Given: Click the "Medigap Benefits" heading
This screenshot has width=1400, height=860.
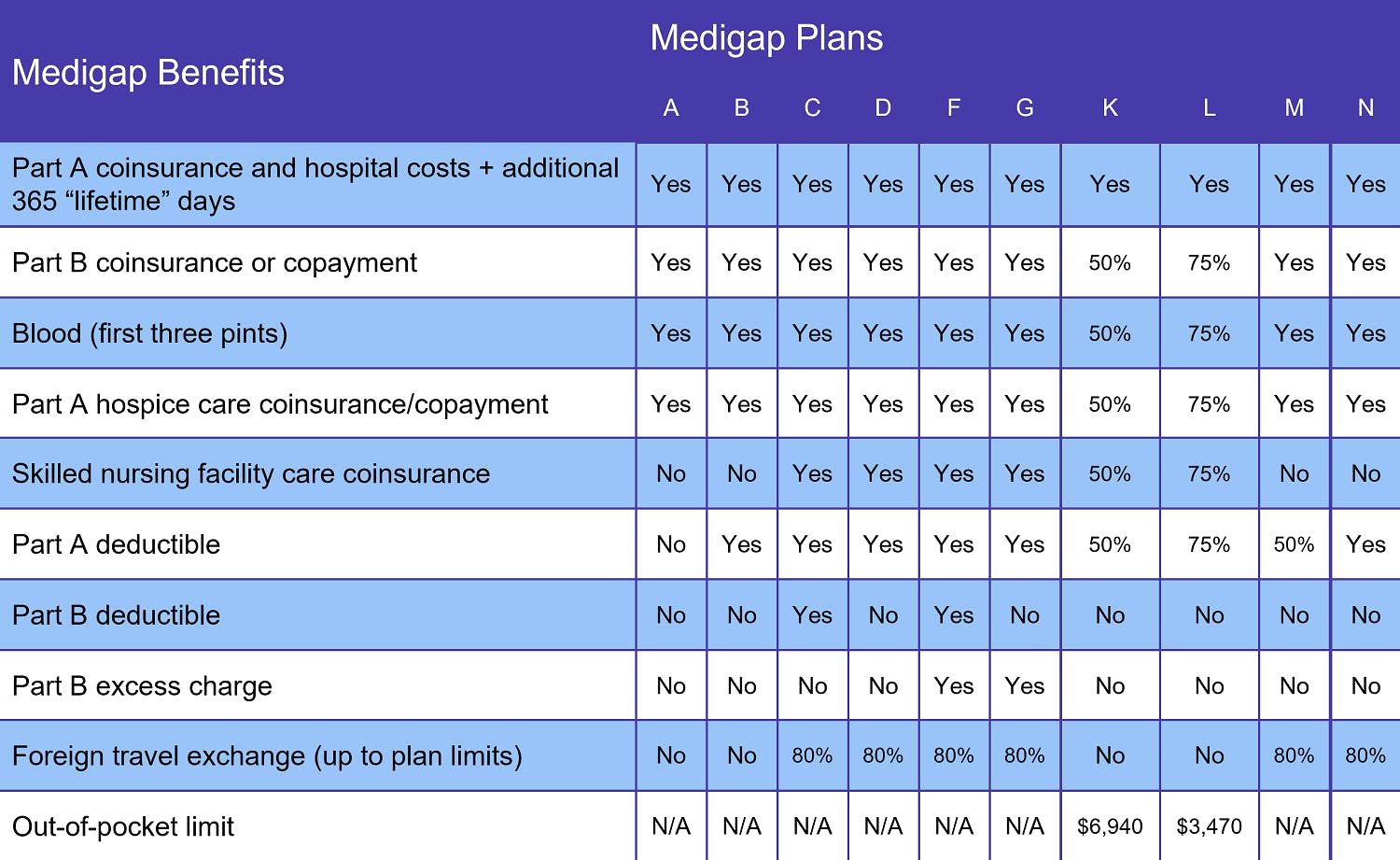Looking at the screenshot, I should [x=147, y=73].
